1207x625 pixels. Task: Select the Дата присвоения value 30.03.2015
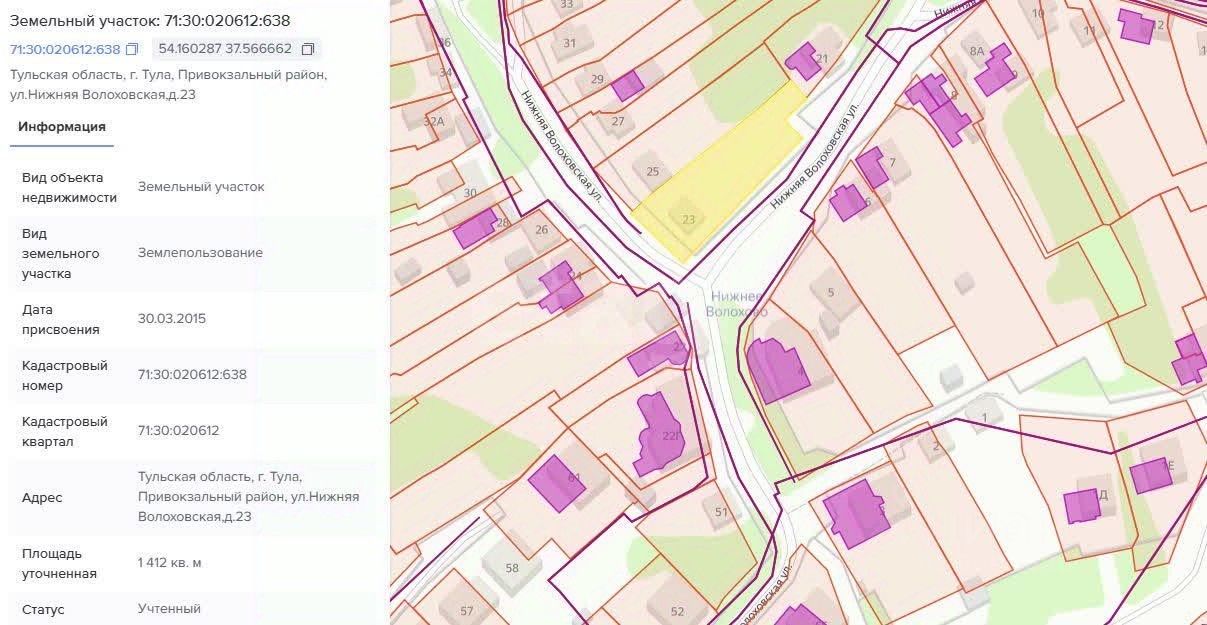[172, 319]
